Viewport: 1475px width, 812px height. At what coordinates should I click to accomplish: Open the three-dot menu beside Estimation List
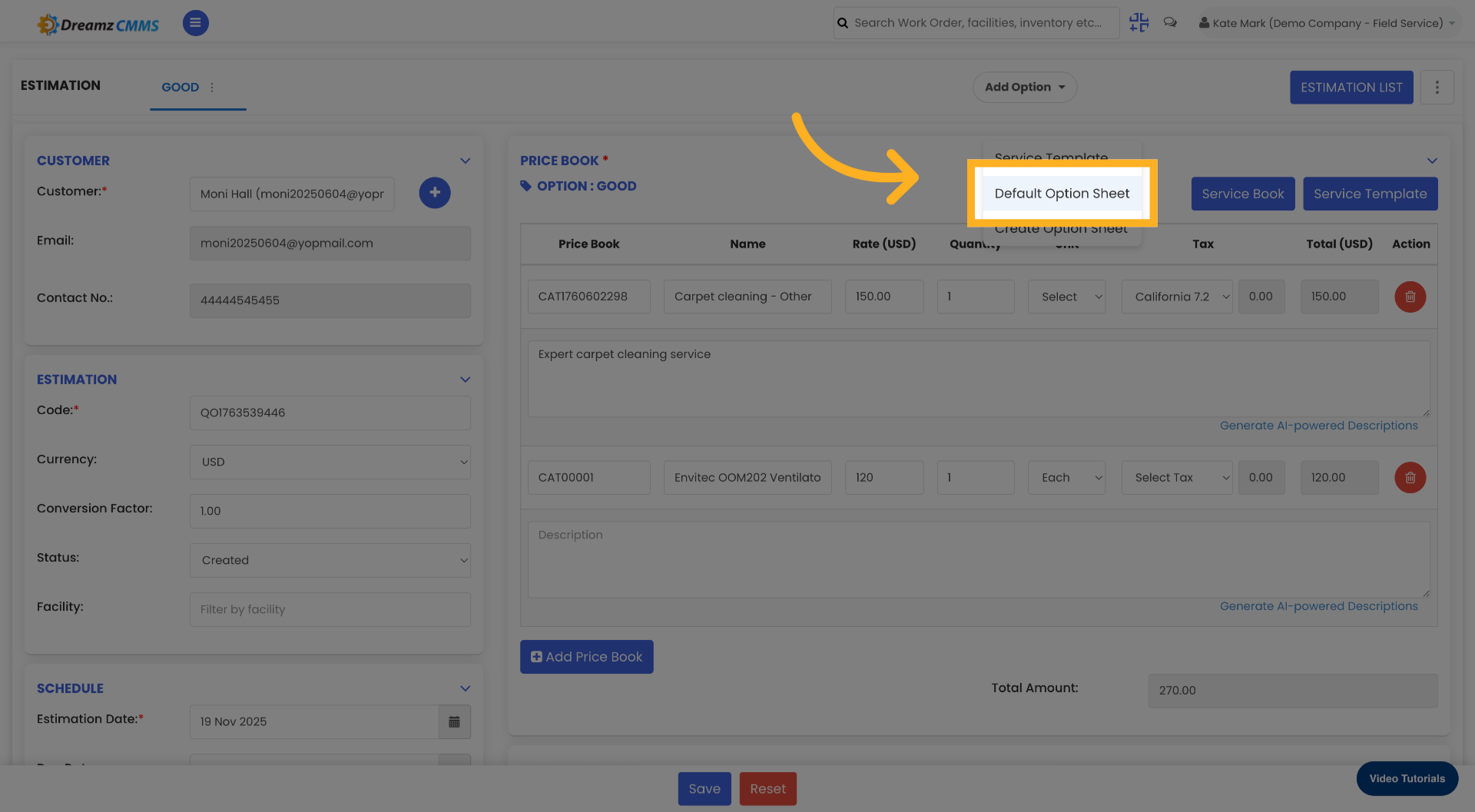[1437, 87]
